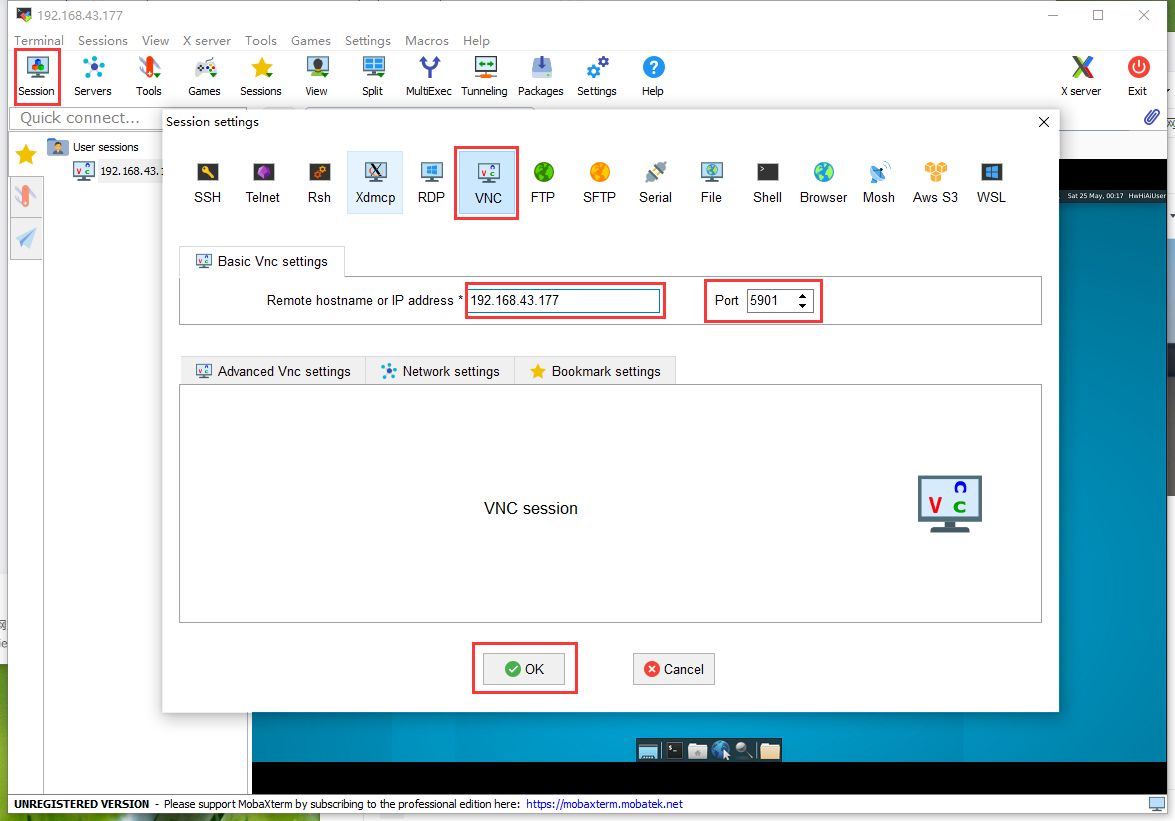Screen dimensions: 1175x821
Task: Click the View toolbar icon
Action: (x=316, y=76)
